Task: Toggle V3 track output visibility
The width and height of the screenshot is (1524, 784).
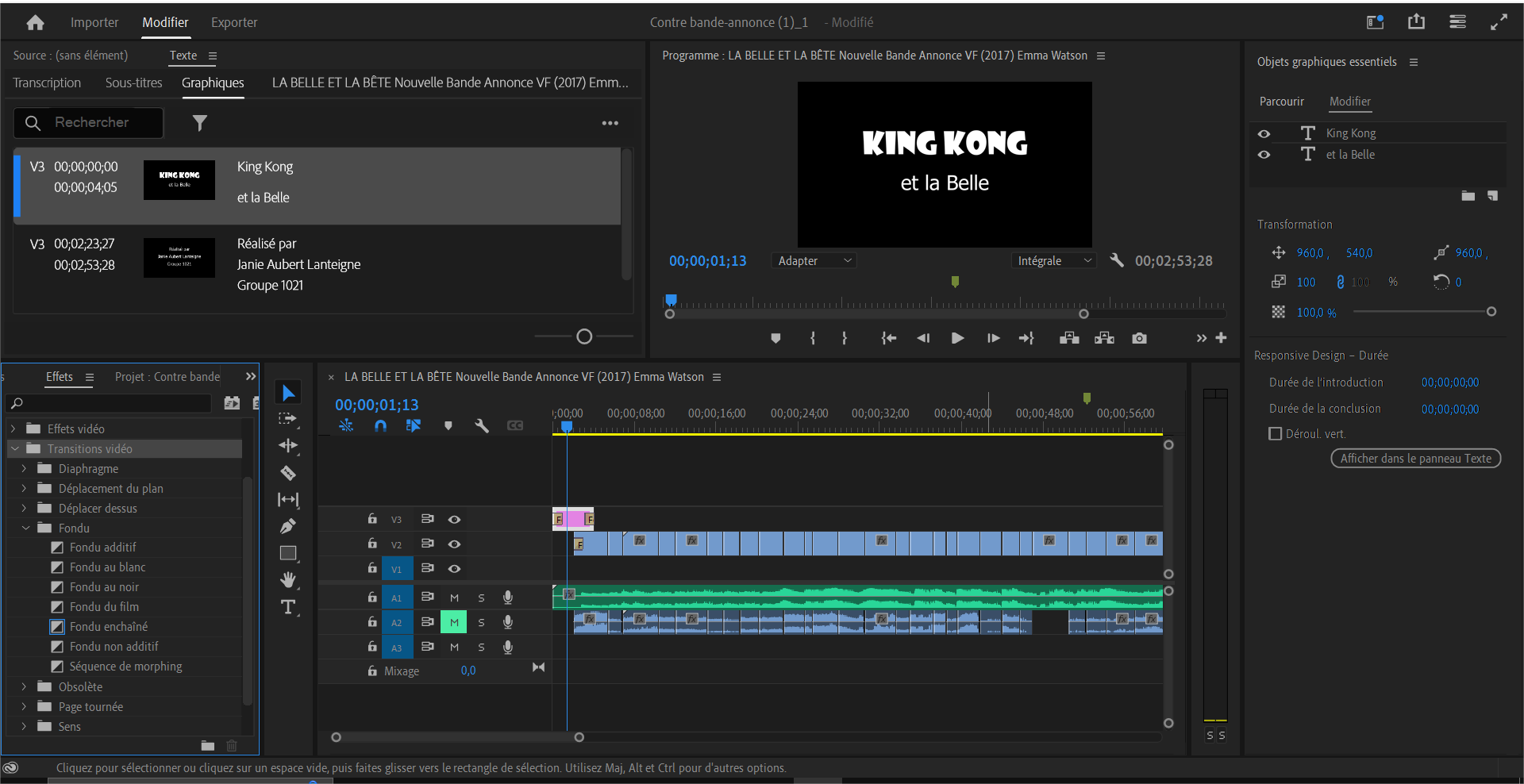Action: tap(454, 520)
